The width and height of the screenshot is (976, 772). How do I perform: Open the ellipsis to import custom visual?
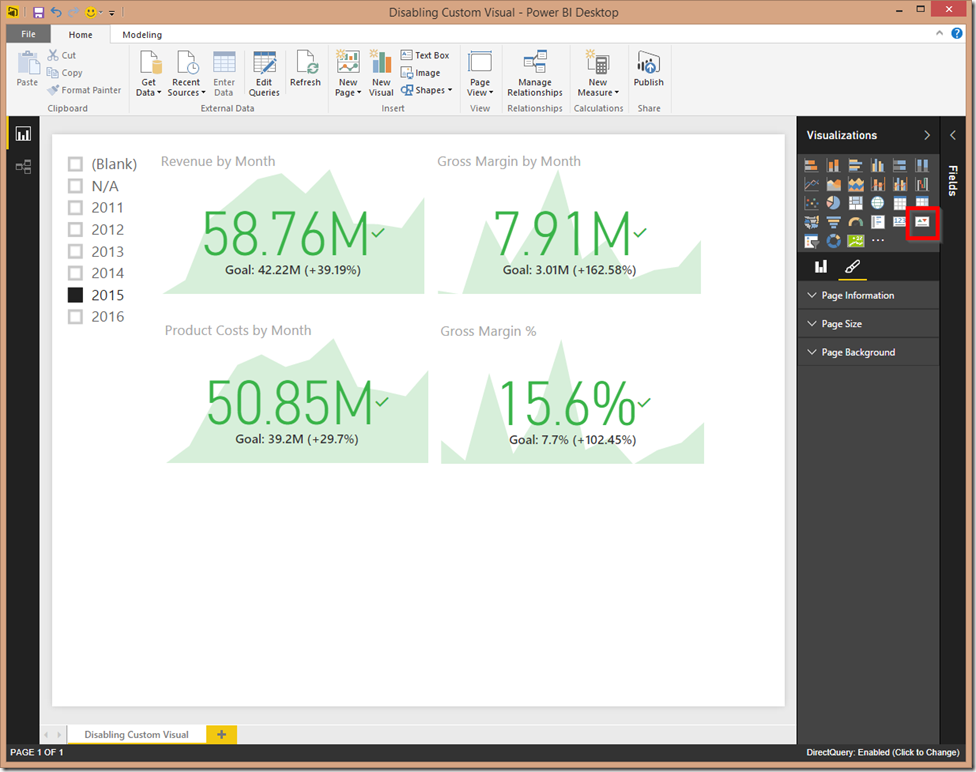pos(878,241)
